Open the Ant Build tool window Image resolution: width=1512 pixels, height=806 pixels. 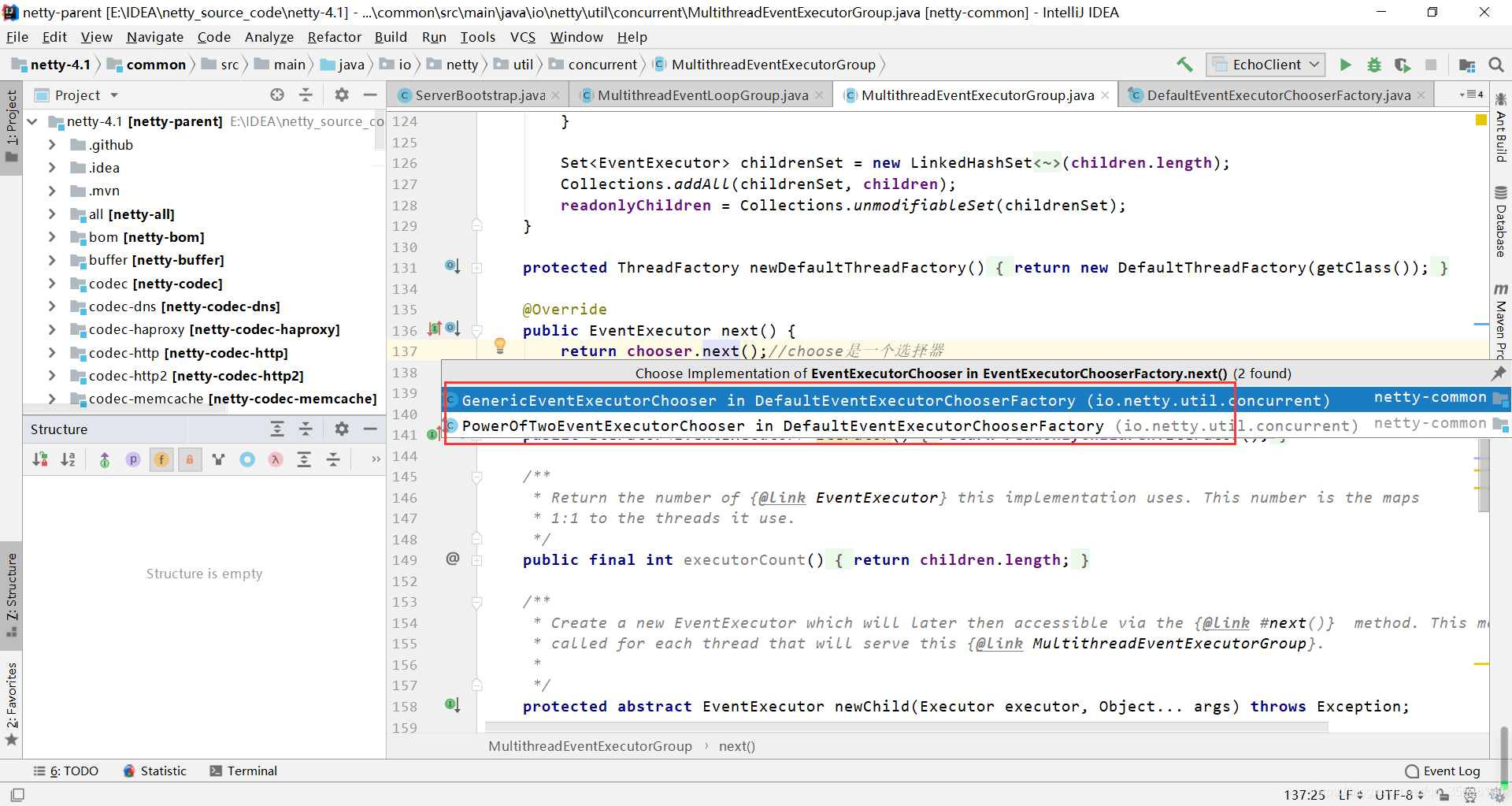click(x=1501, y=128)
